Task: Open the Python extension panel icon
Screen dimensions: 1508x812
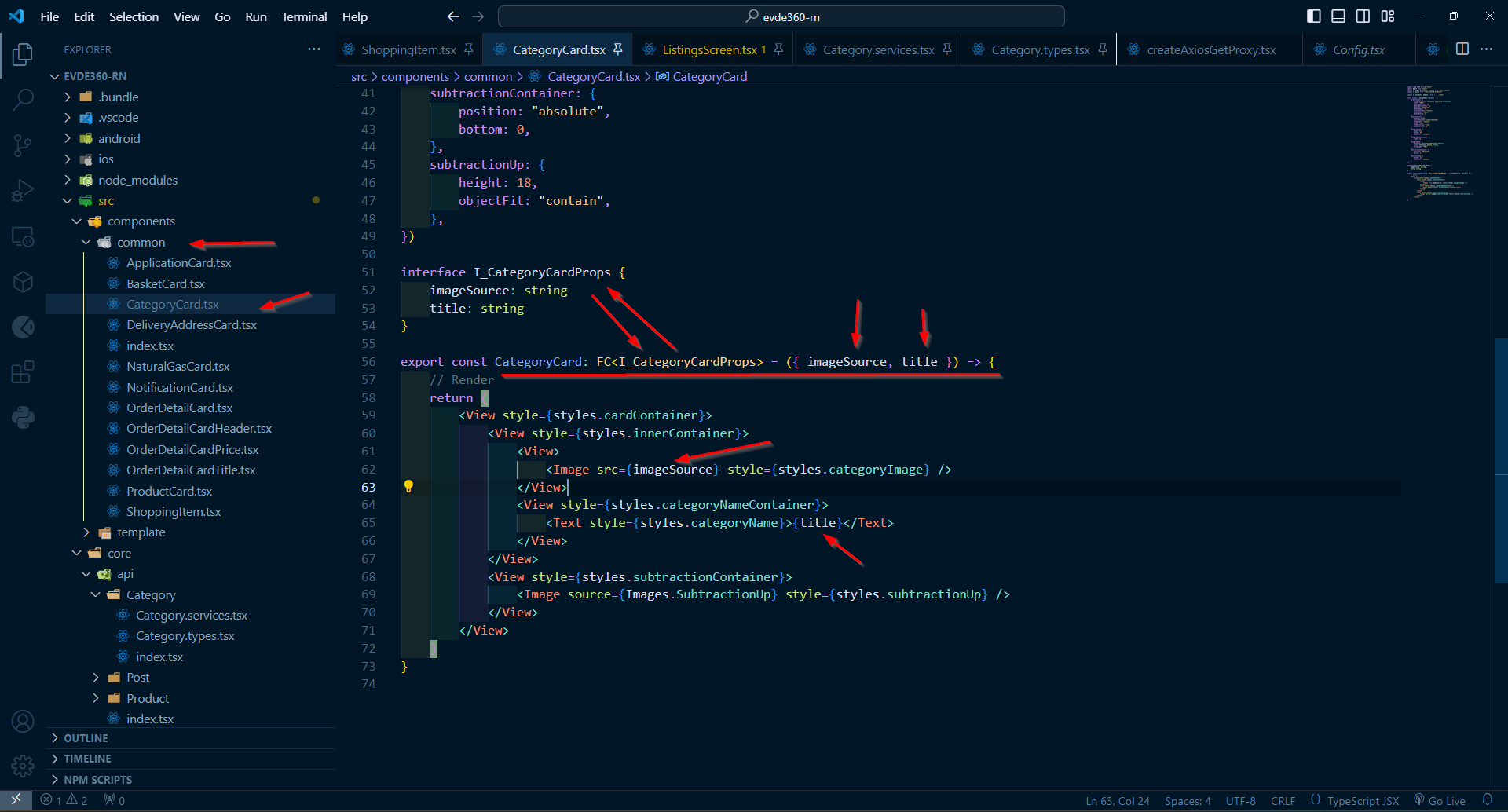Action: click(23, 417)
